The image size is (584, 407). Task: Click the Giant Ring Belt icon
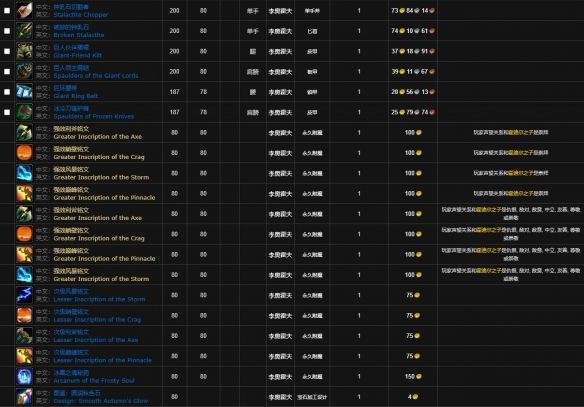[24, 92]
